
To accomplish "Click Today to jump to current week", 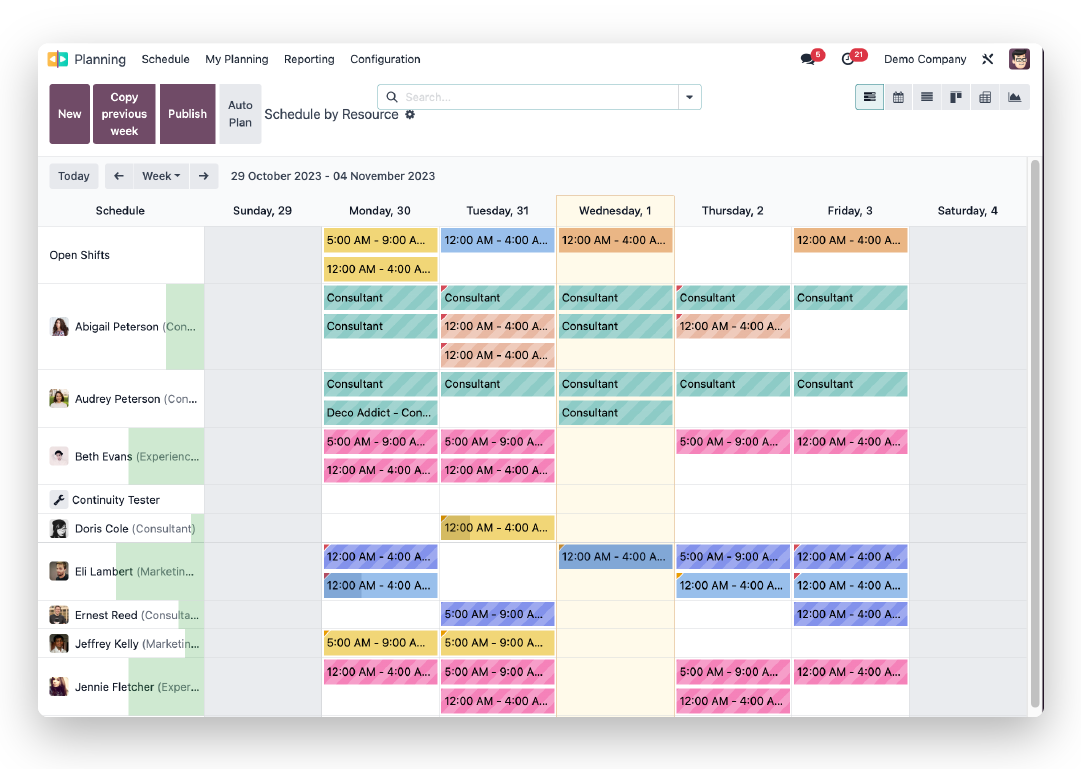I will click(x=73, y=175).
